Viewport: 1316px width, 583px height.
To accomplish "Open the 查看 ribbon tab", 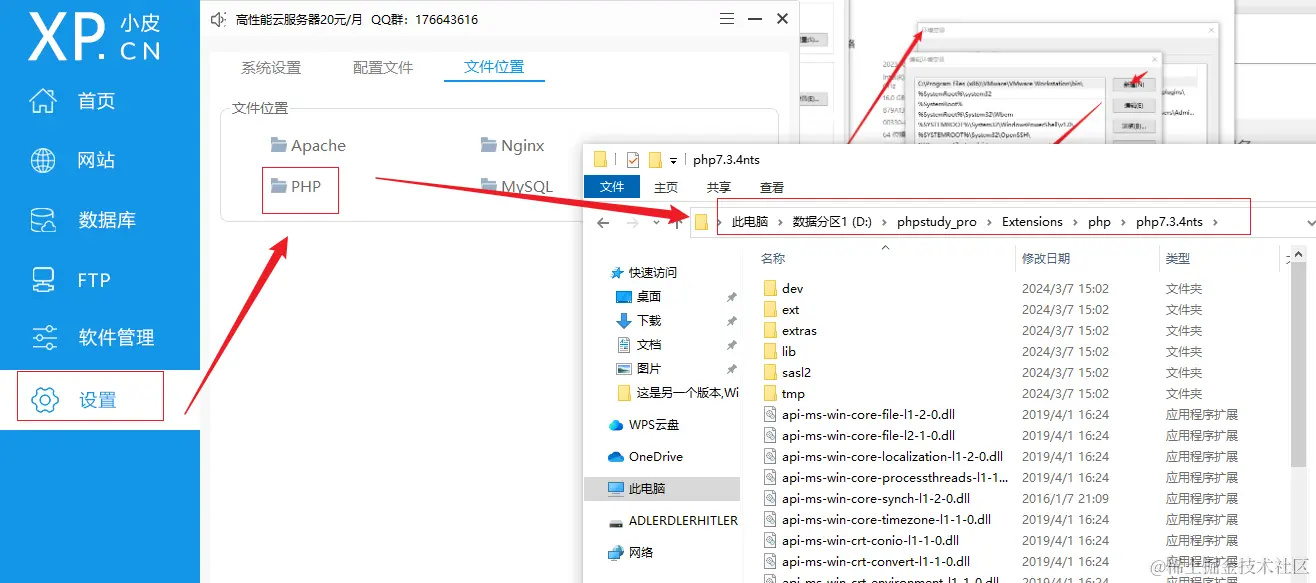I will tap(772, 187).
